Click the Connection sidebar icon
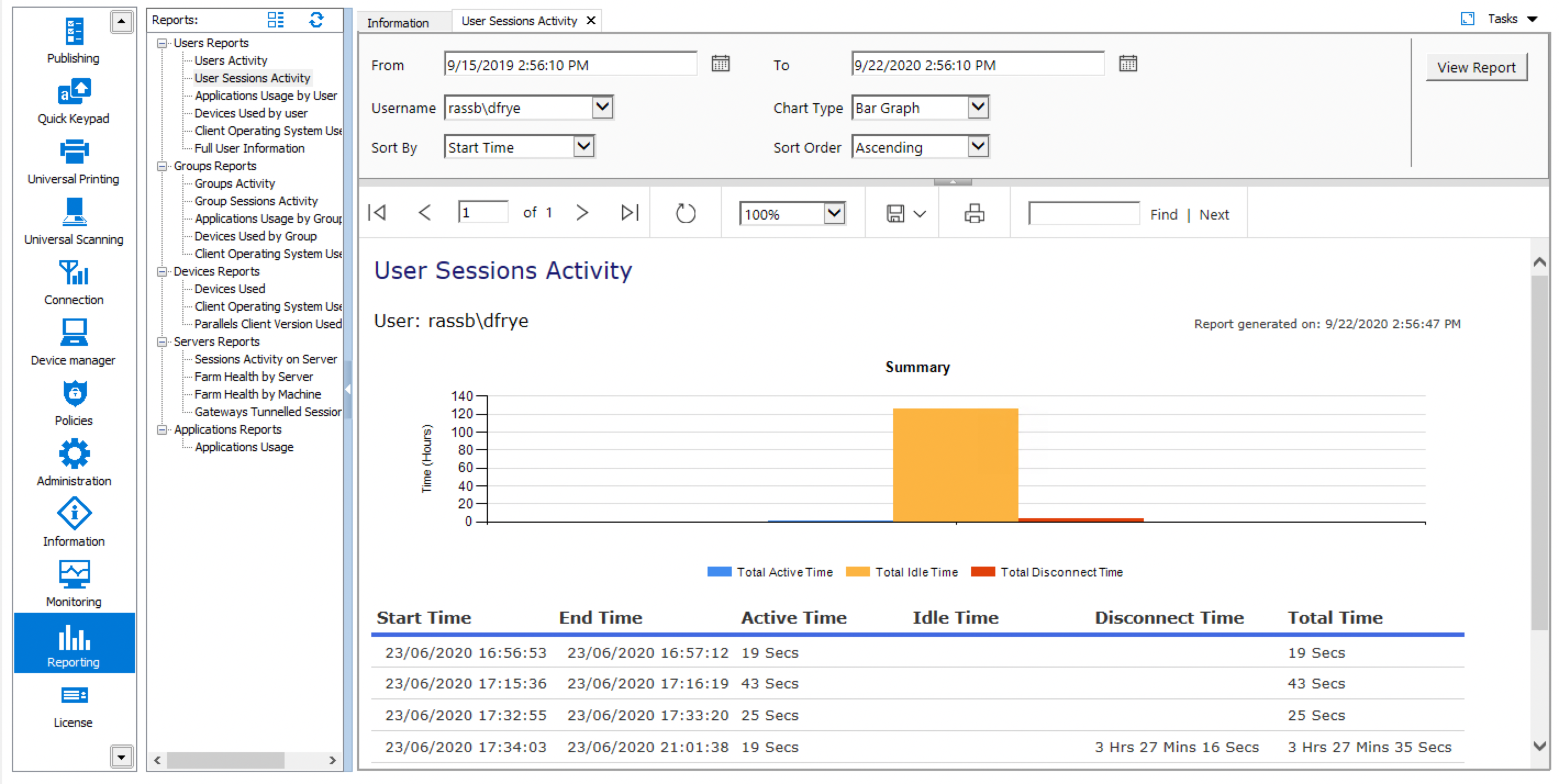 pos(74,273)
